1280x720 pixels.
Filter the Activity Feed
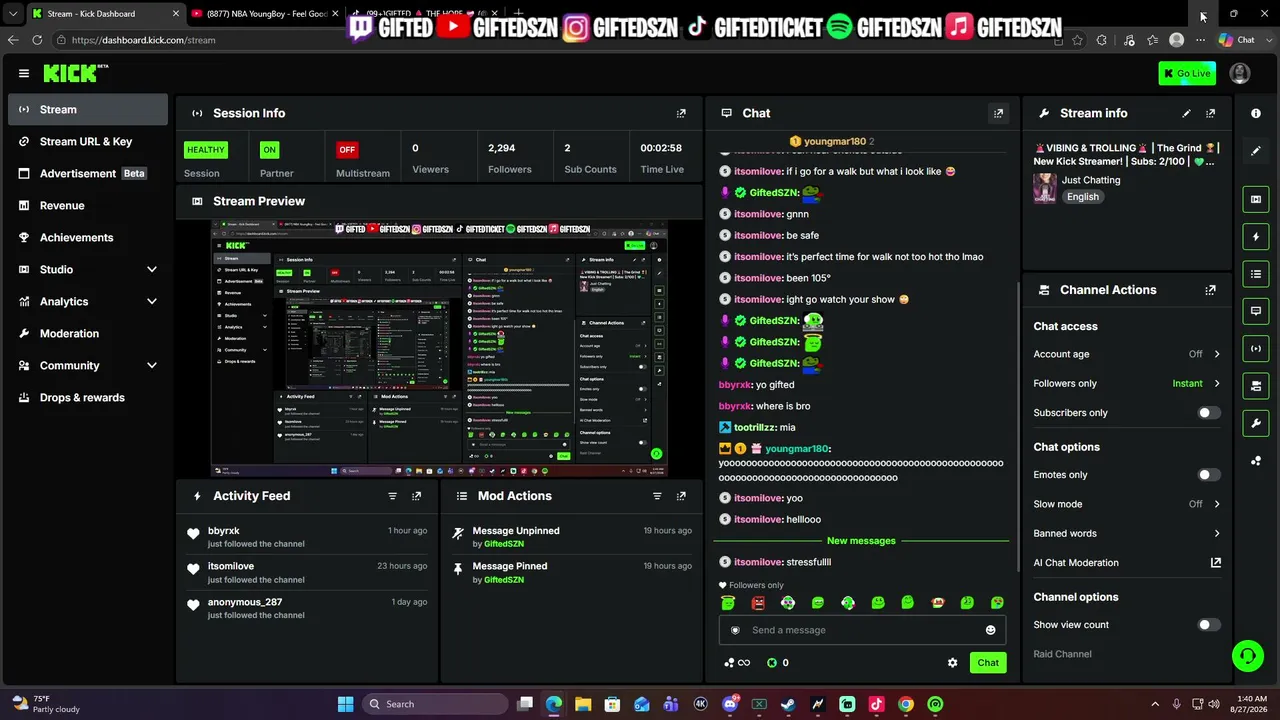[x=392, y=496]
